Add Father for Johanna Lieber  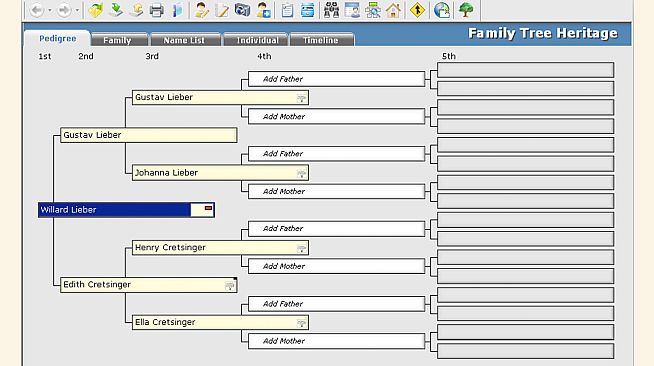337,154
